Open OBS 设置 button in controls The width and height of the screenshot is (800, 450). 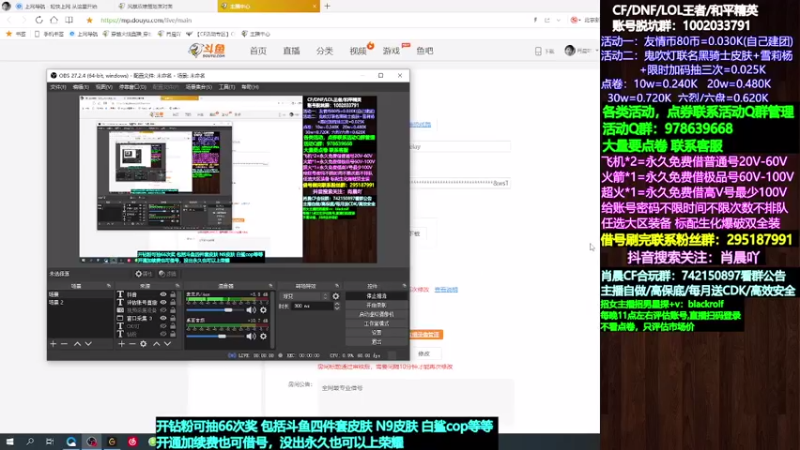click(x=377, y=333)
